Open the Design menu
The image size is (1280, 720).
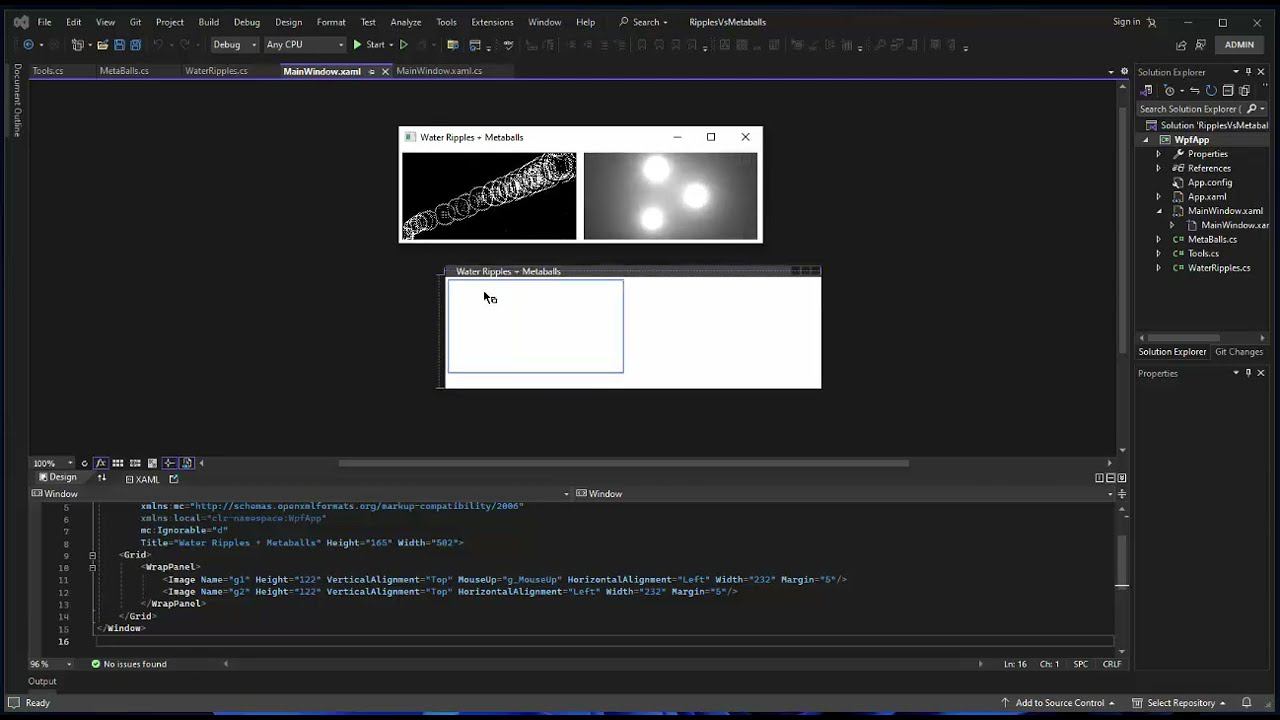coord(288,22)
